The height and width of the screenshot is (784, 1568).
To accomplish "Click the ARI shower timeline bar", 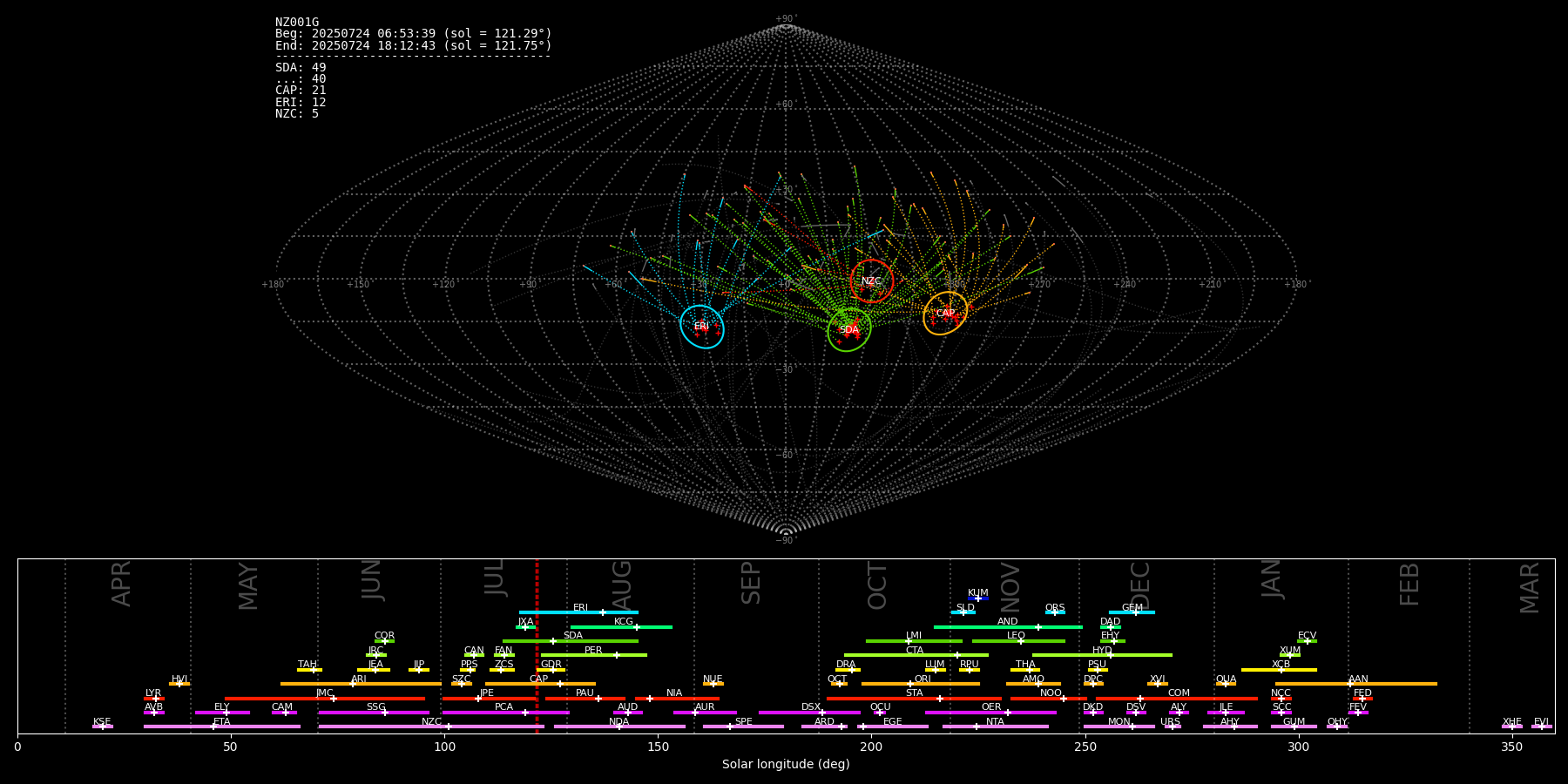I will pyautogui.click(x=361, y=684).
